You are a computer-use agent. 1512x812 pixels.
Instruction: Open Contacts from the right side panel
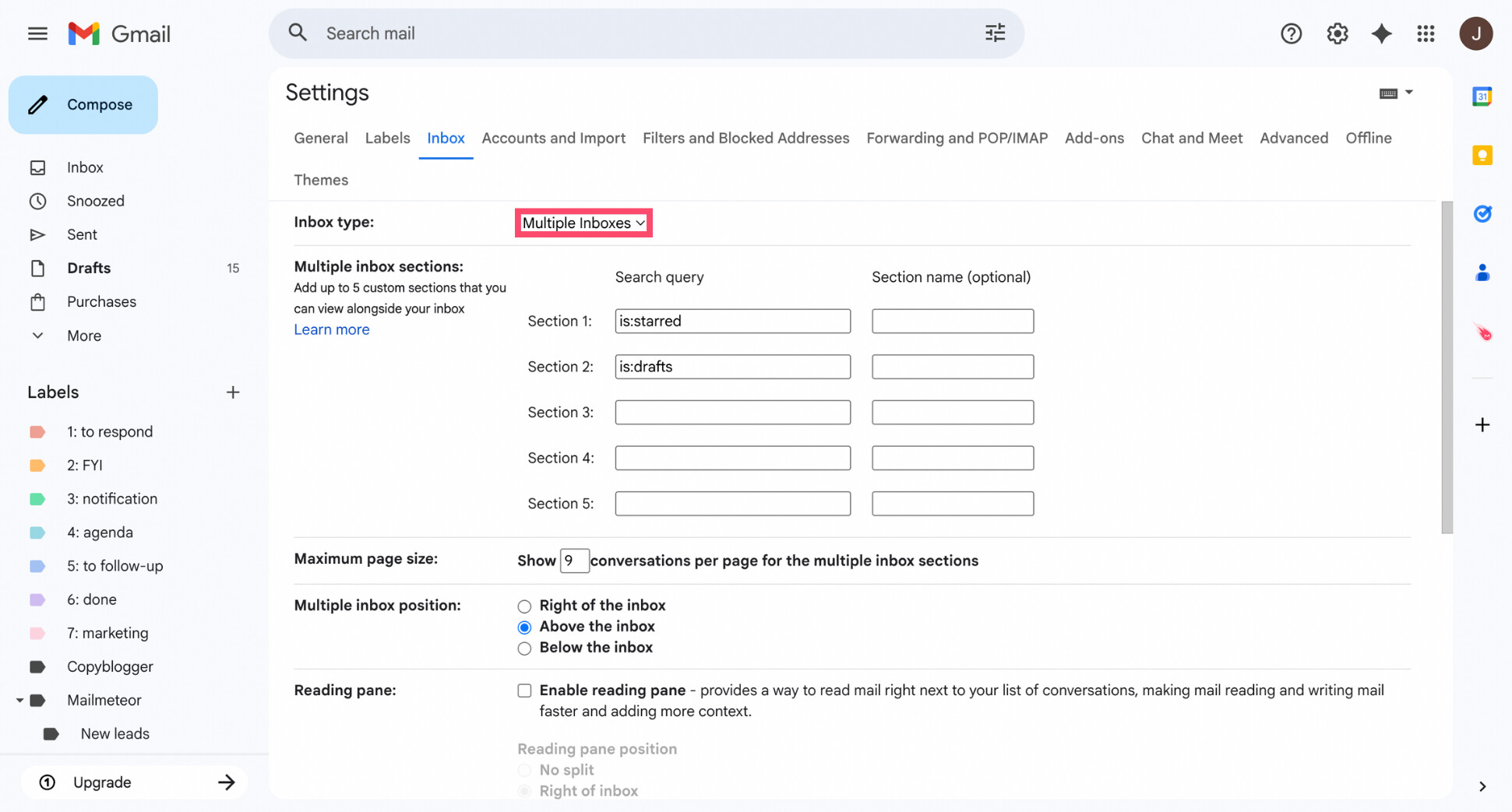pos(1482,272)
